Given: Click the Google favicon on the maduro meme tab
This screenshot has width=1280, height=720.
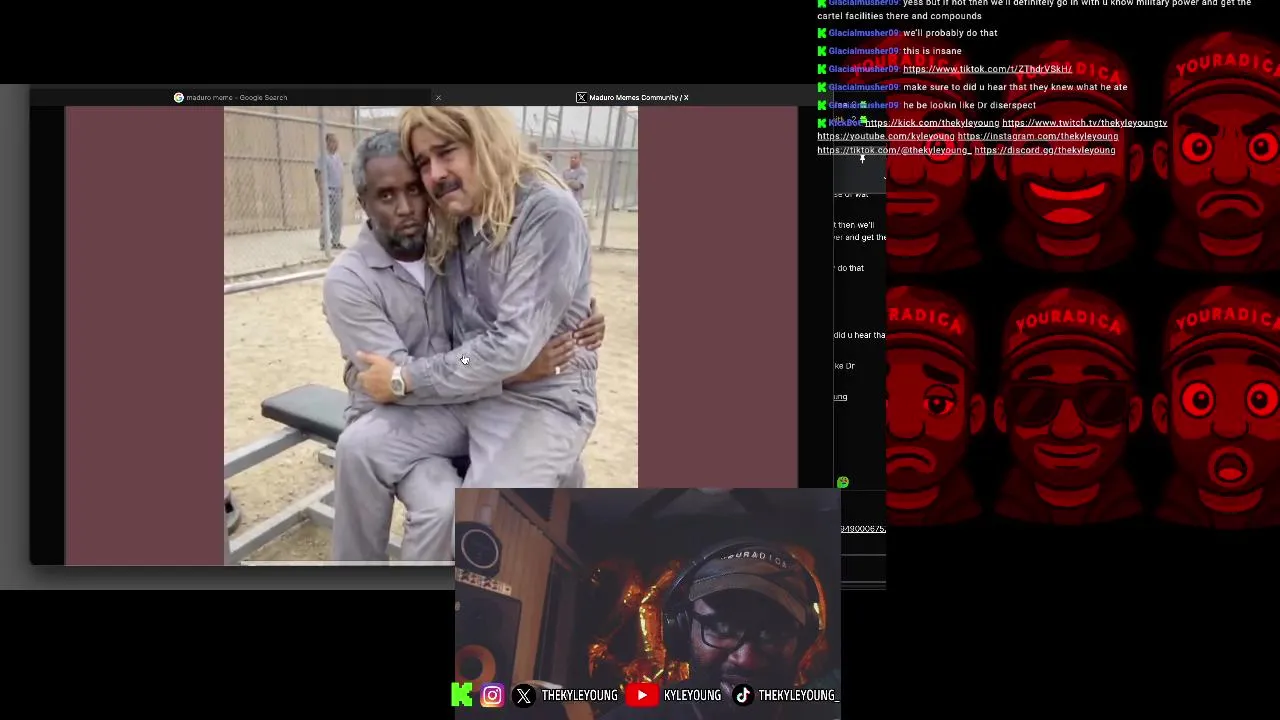Looking at the screenshot, I should click(179, 97).
